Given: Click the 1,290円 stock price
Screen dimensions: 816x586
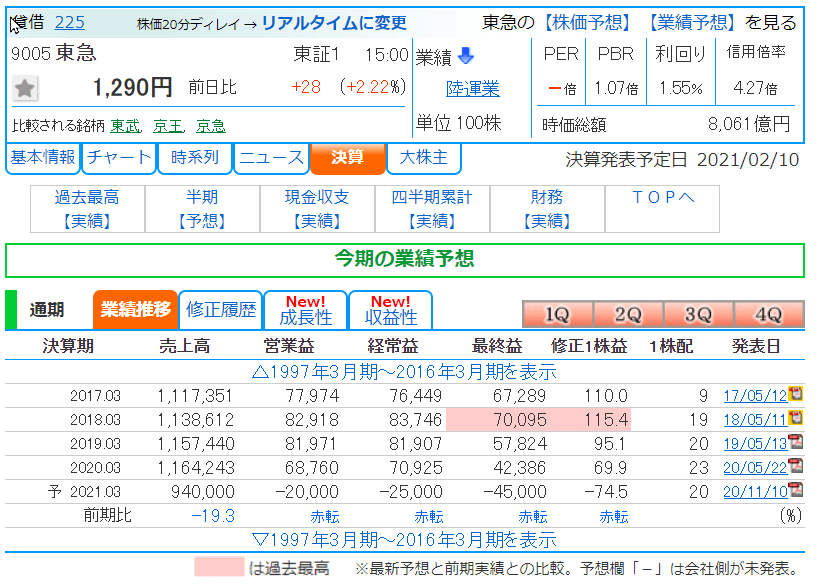Looking at the screenshot, I should [132, 87].
